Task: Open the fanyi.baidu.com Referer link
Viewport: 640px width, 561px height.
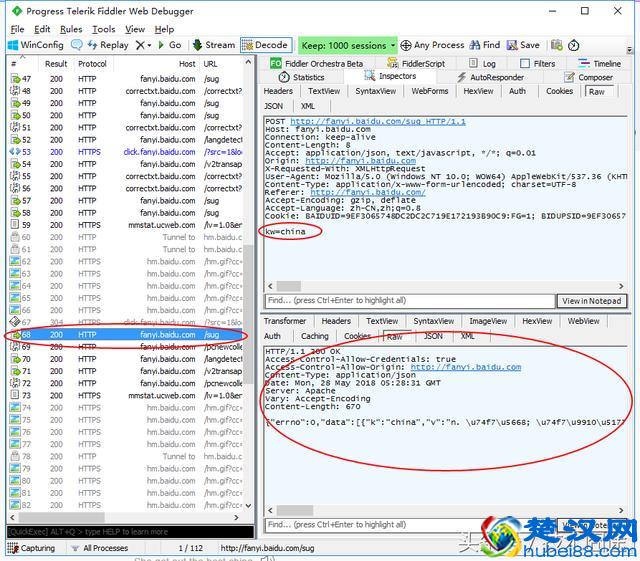Action: click(x=352, y=192)
